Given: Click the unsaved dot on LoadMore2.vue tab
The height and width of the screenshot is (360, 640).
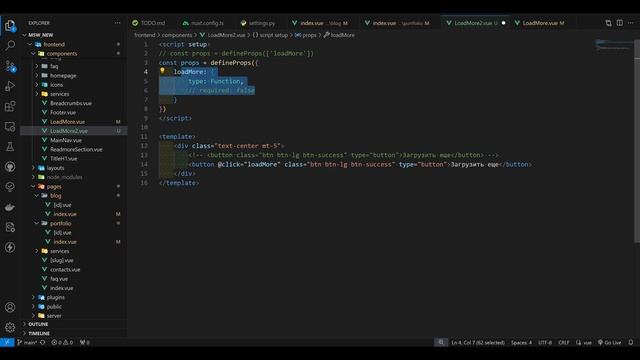Looking at the screenshot, I should tap(504, 23).
